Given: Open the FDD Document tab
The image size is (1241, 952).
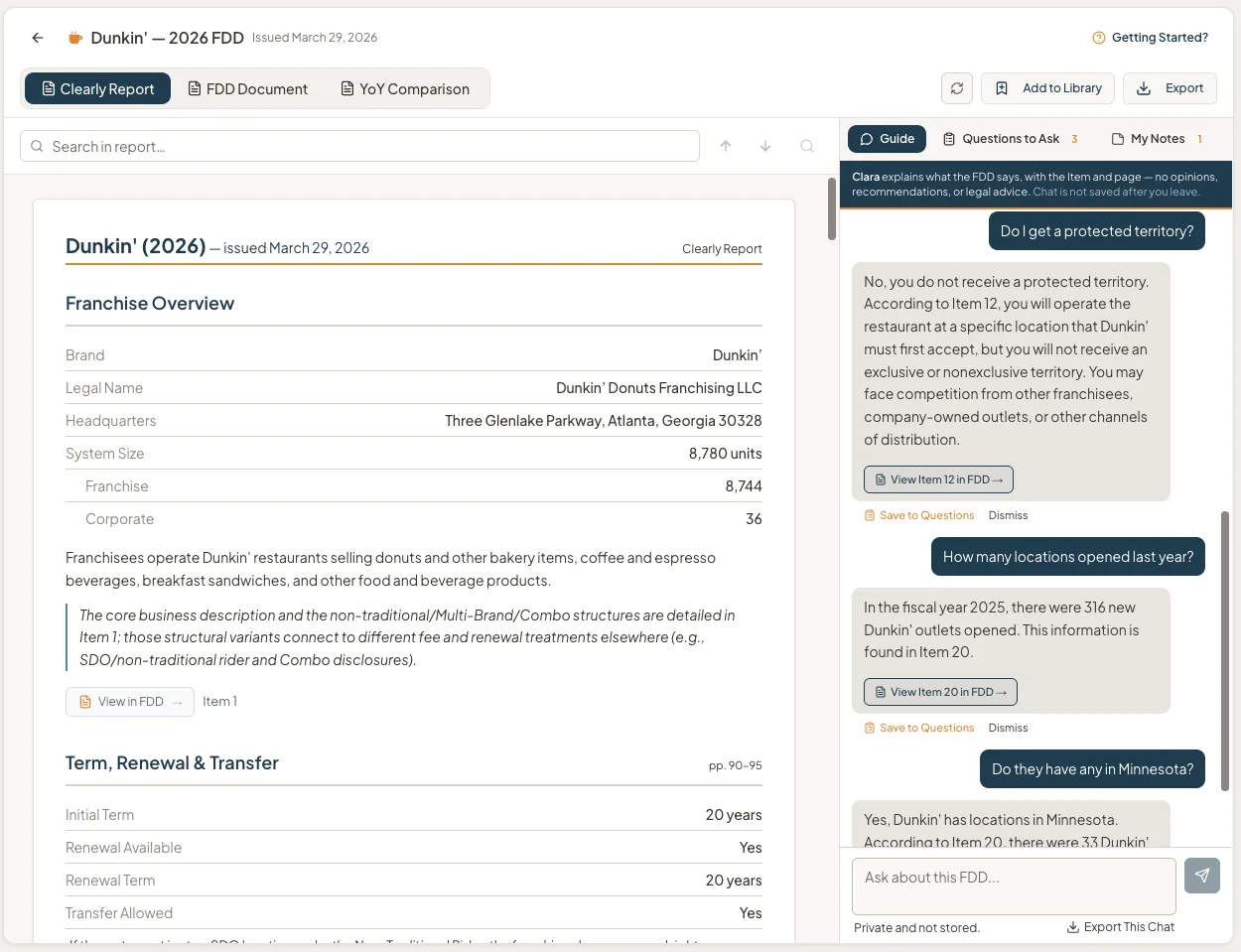Looking at the screenshot, I should [247, 88].
